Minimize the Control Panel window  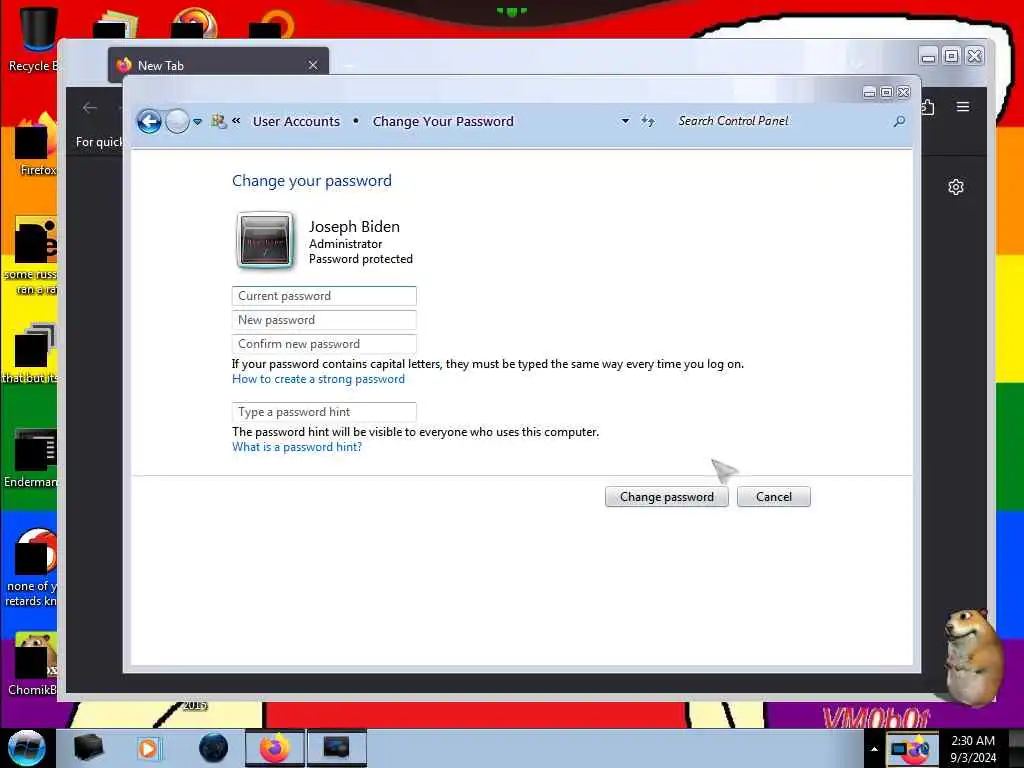[869, 93]
